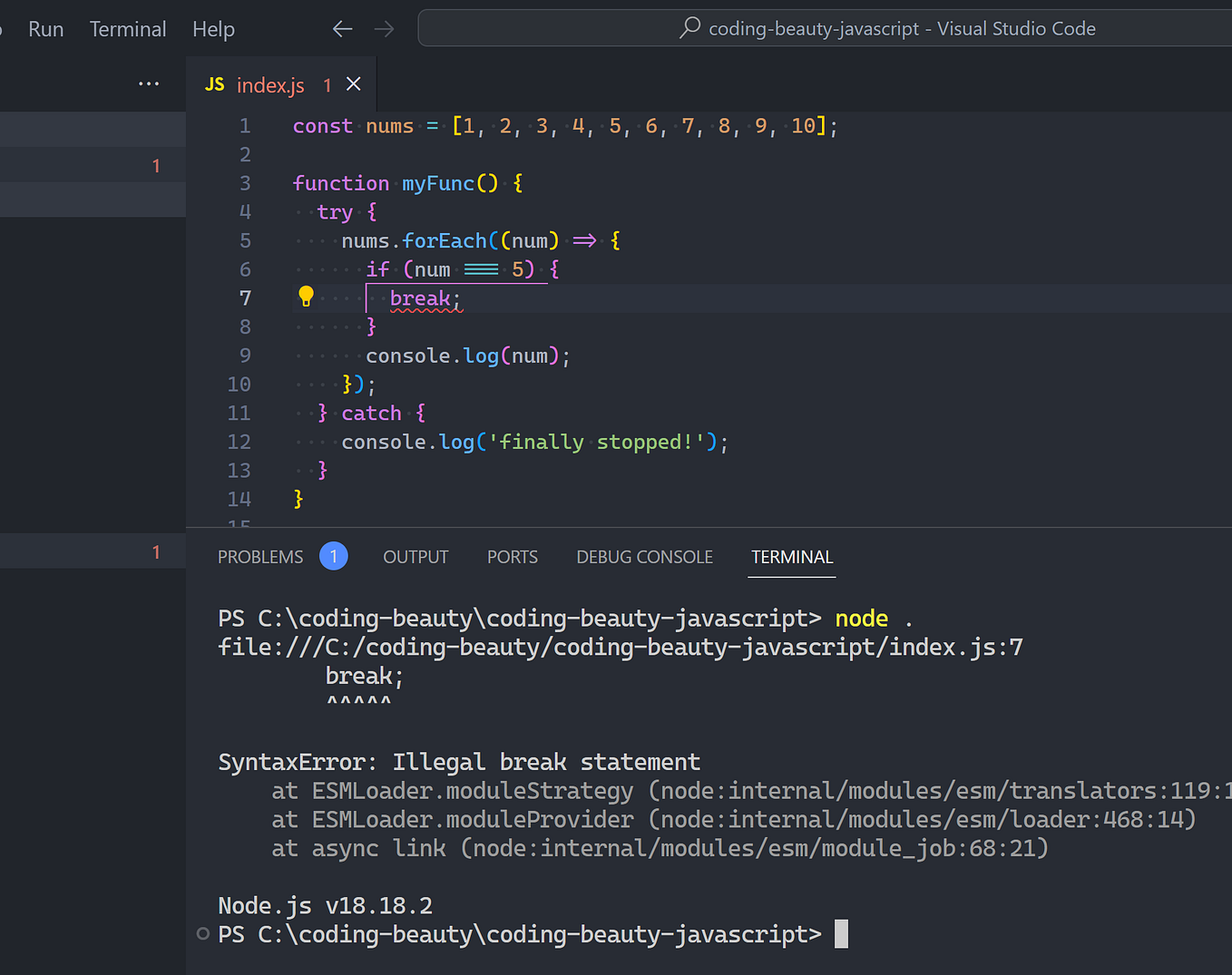
Task: Click the JS language icon on index.js tab
Action: (x=214, y=83)
